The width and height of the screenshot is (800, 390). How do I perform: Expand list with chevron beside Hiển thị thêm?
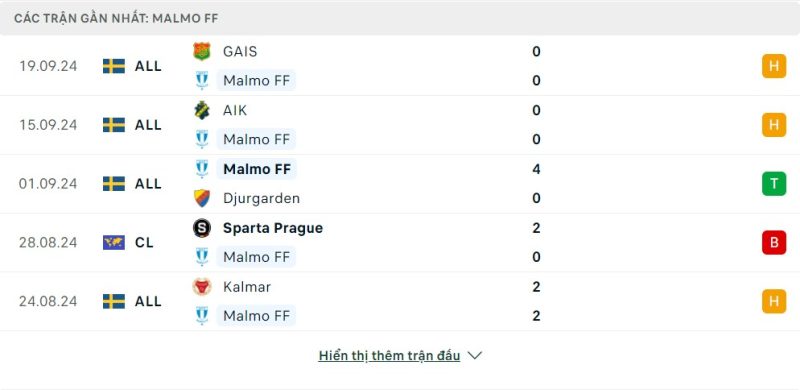[474, 356]
